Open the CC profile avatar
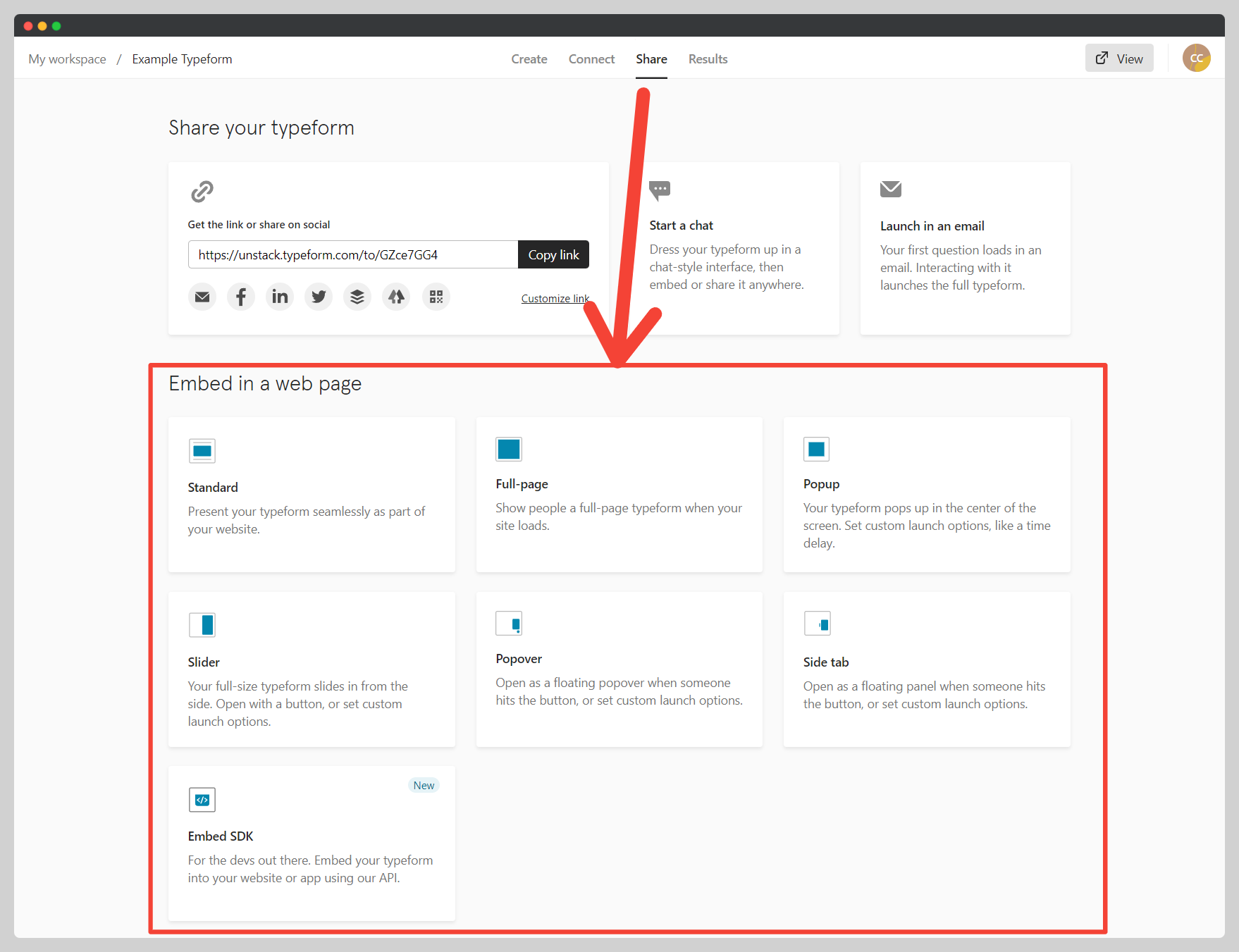 1196,58
